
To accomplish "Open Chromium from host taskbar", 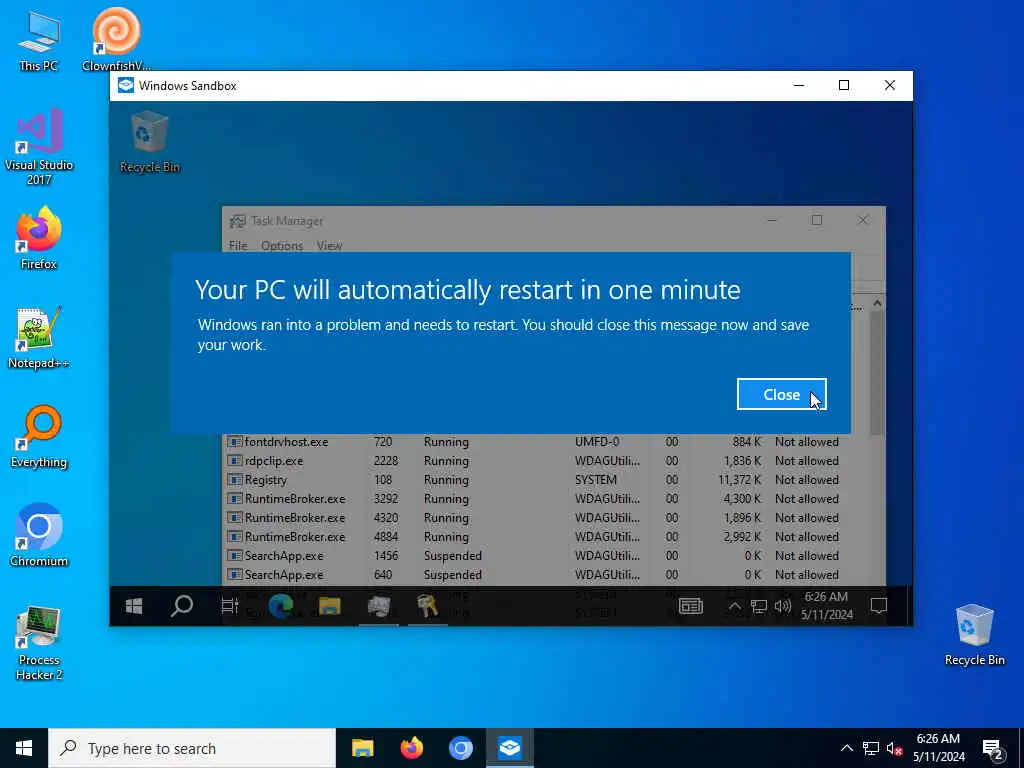I will [460, 748].
